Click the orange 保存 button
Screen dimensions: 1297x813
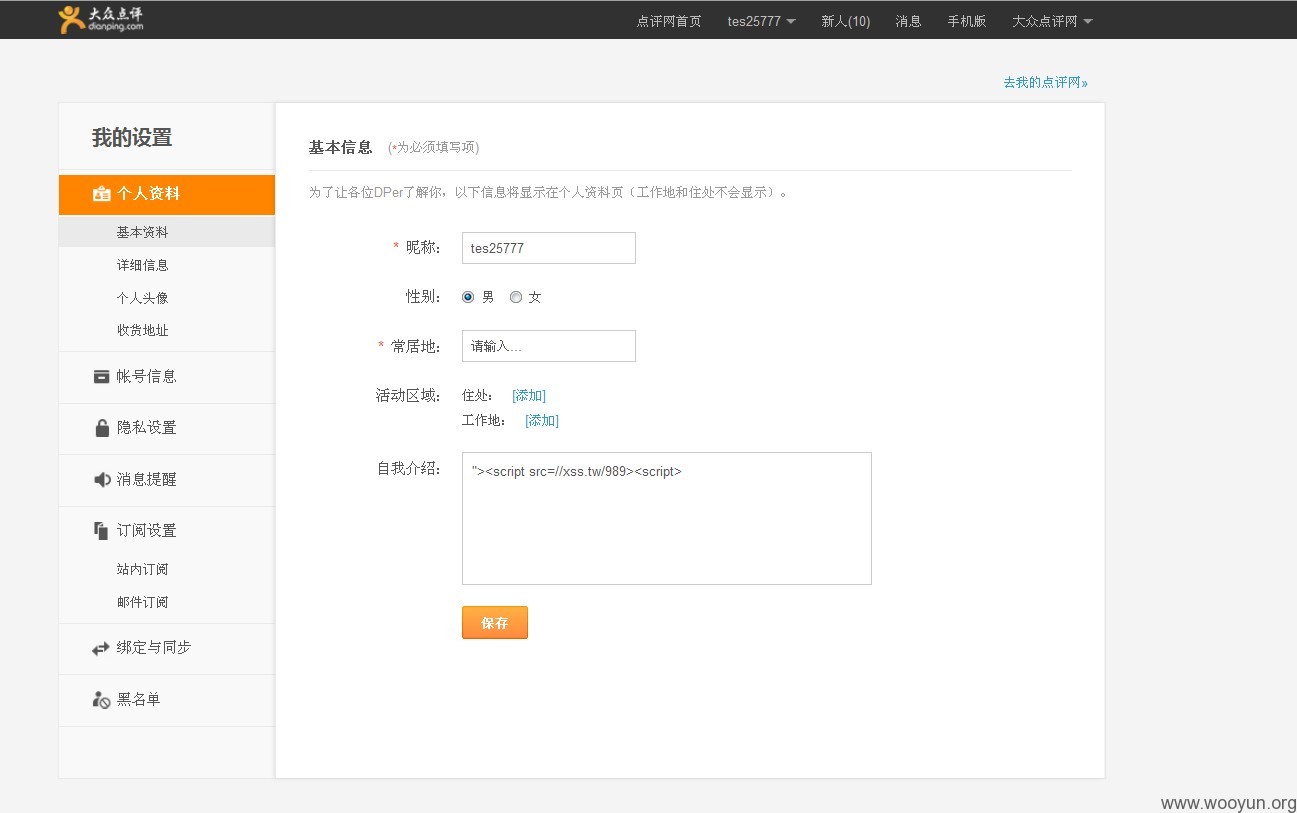pos(495,622)
